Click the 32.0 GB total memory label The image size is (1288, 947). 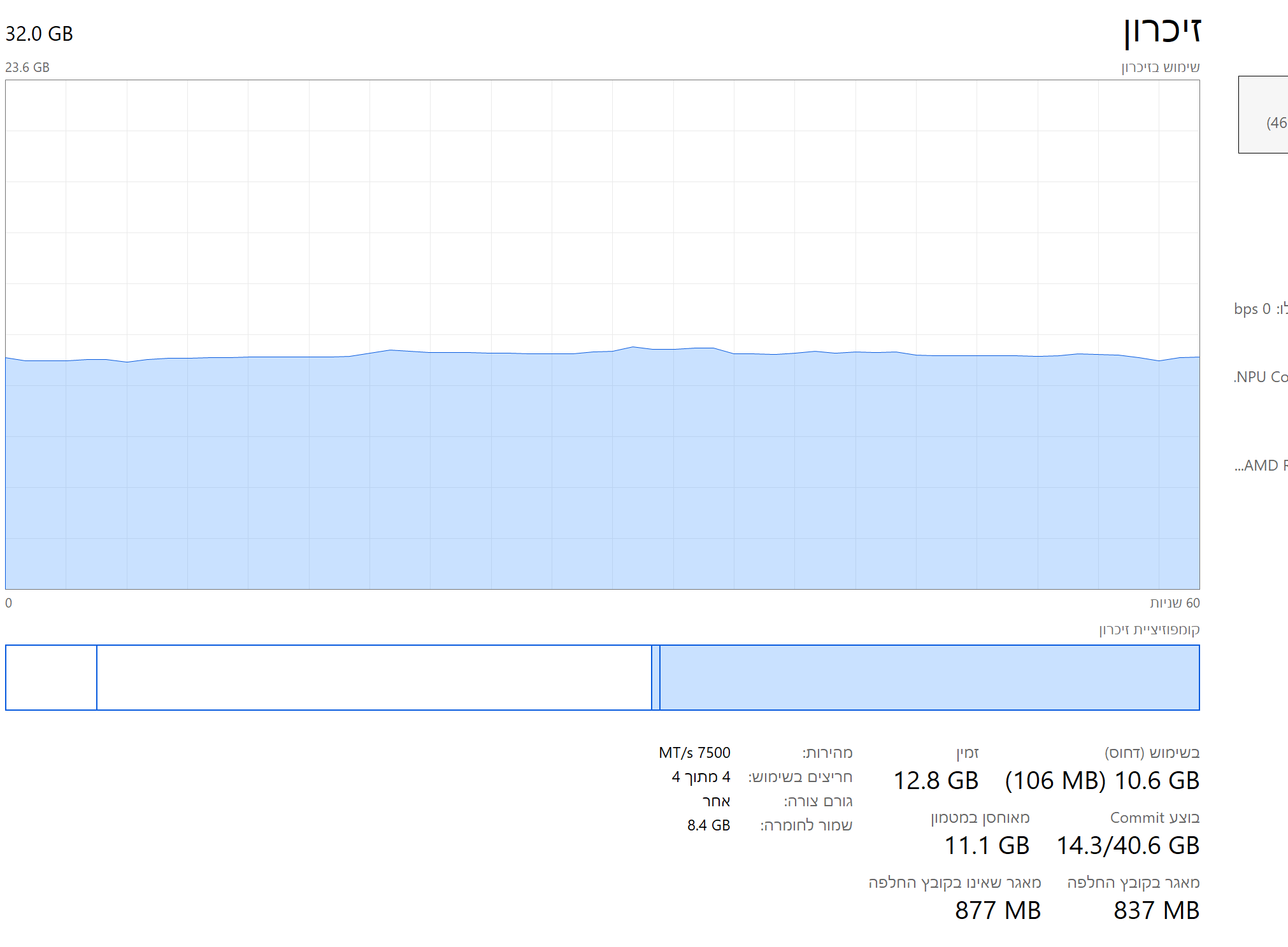[x=39, y=34]
